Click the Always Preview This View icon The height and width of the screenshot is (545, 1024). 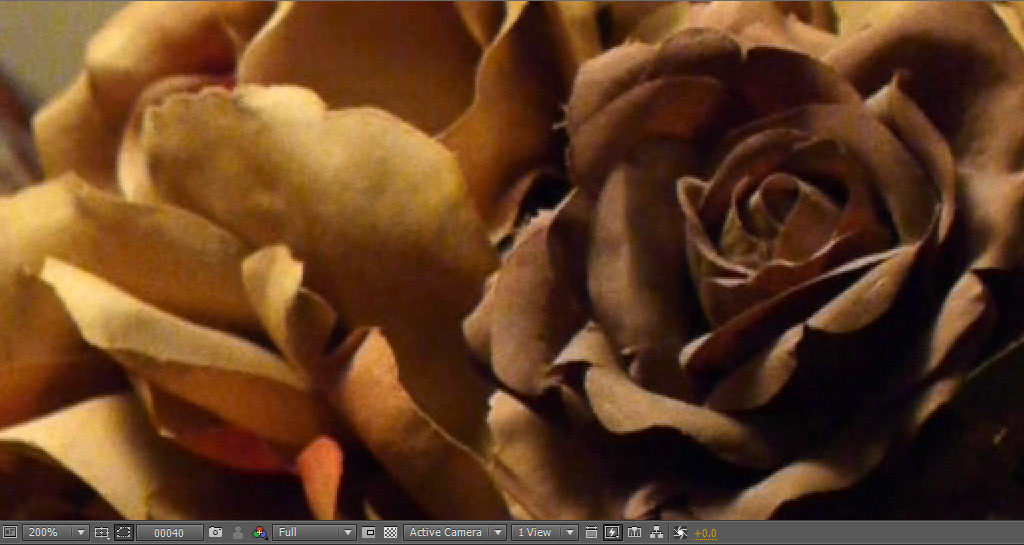9,533
